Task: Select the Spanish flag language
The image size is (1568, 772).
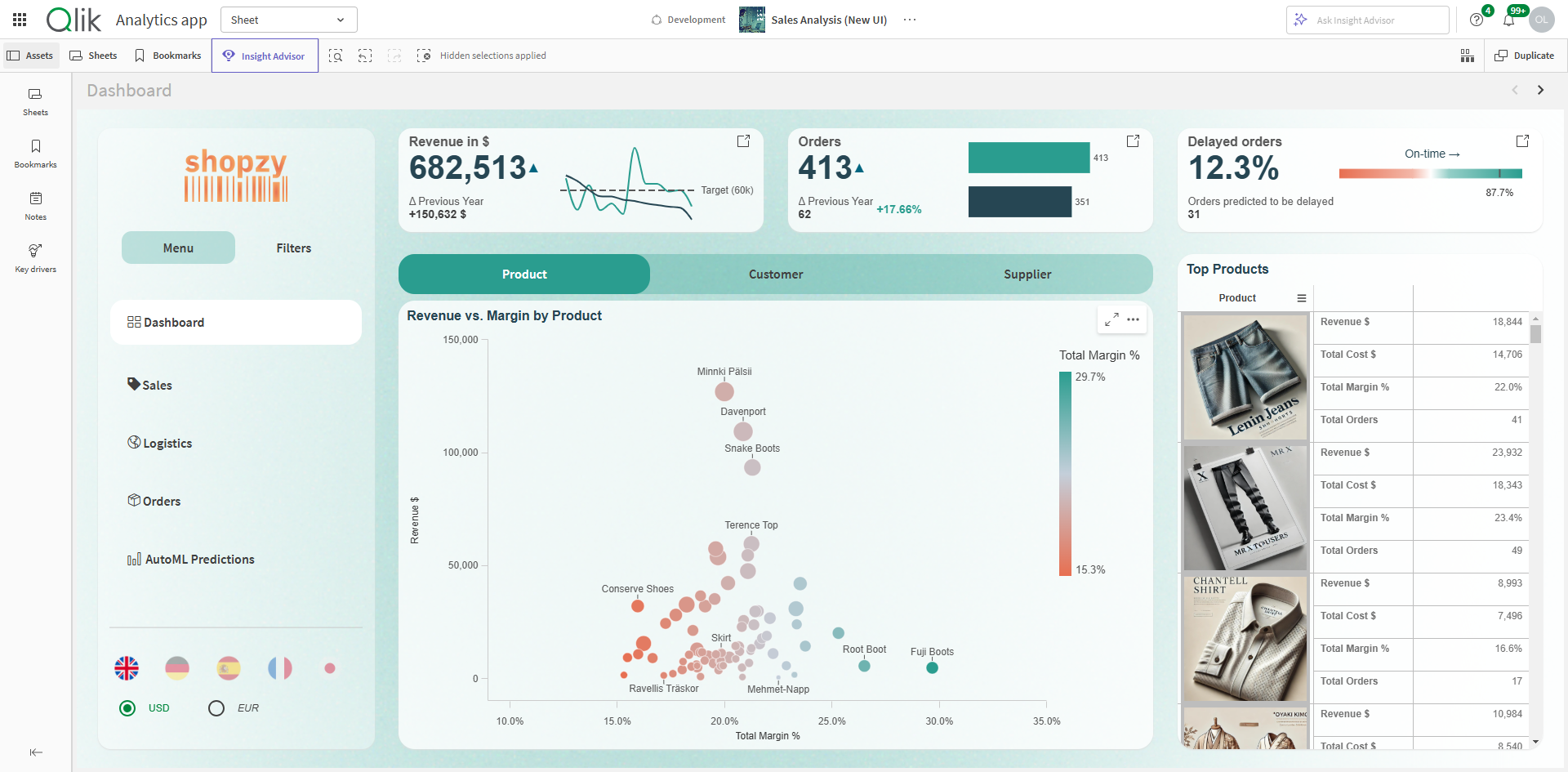Action: 229,668
